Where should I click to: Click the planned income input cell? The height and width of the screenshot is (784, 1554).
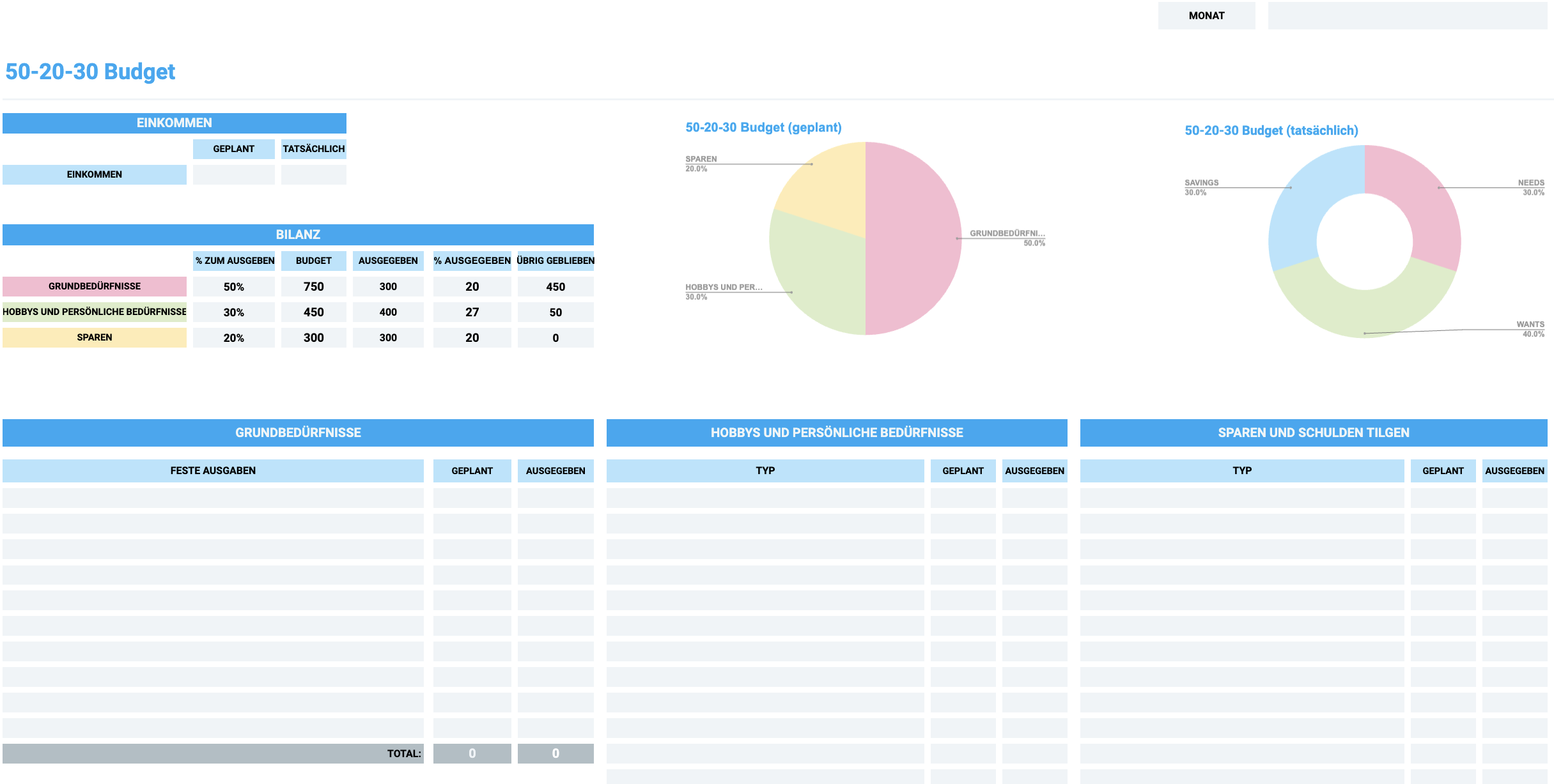point(234,174)
